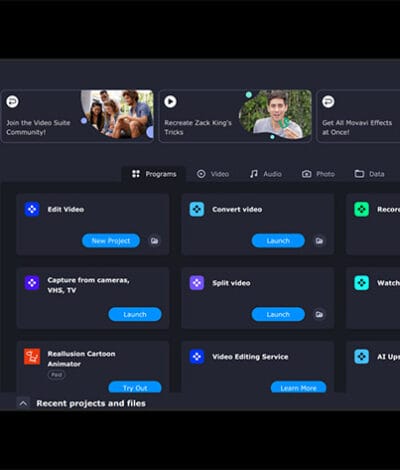
Task: Click the green Record program icon
Action: click(361, 209)
